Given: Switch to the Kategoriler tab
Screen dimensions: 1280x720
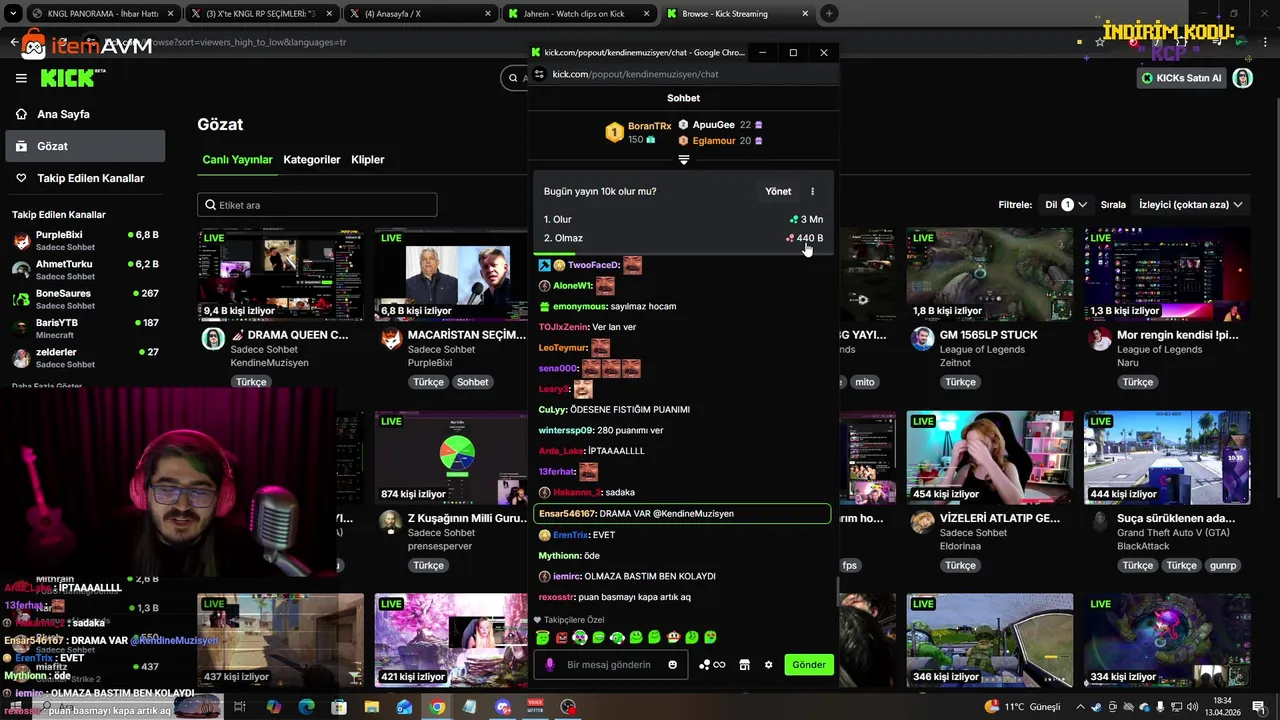Looking at the screenshot, I should coord(311,160).
